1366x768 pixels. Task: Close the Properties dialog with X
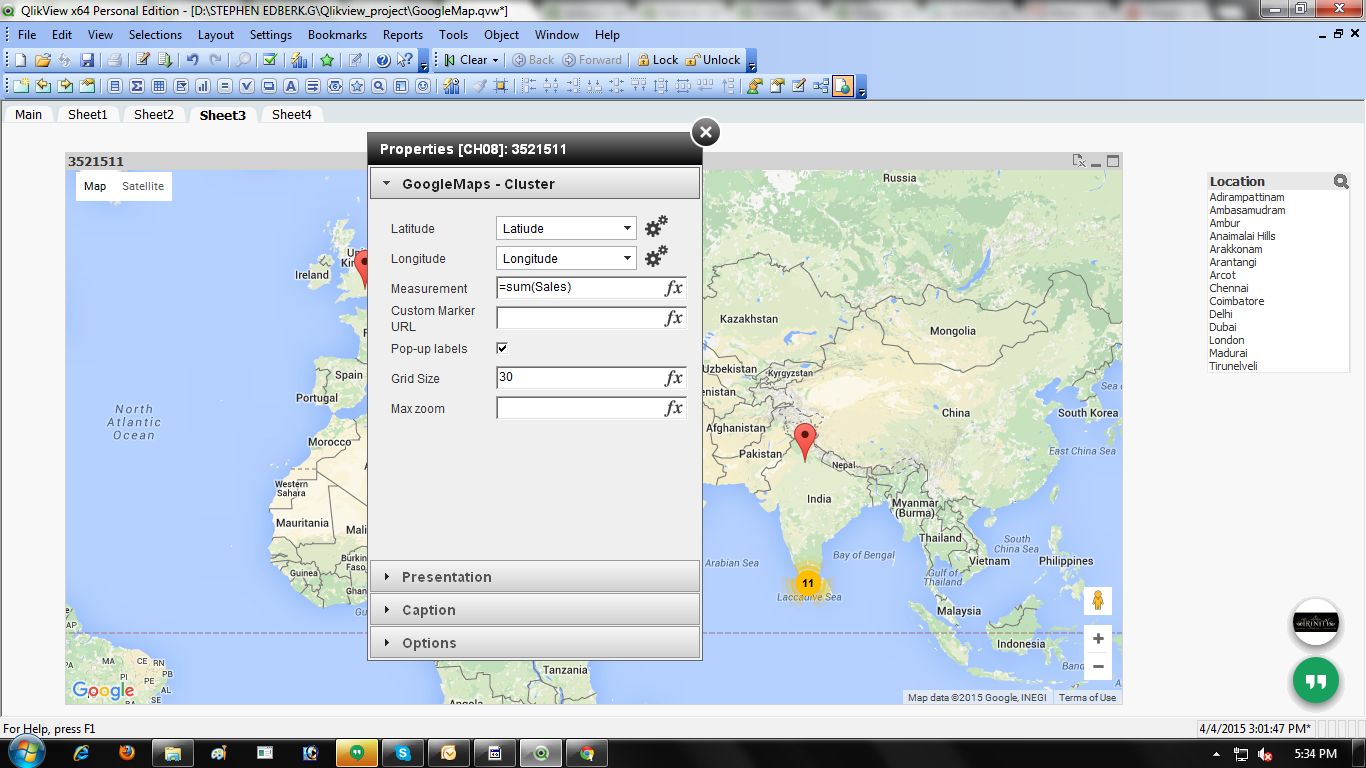(x=705, y=132)
